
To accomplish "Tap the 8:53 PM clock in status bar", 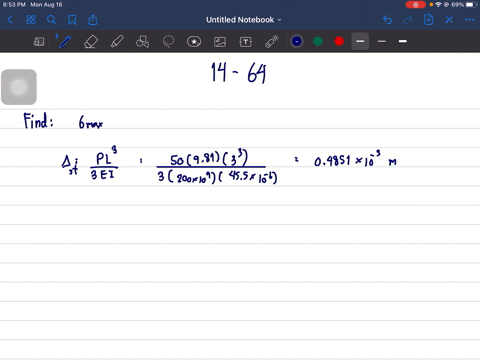I will pos(14,5).
